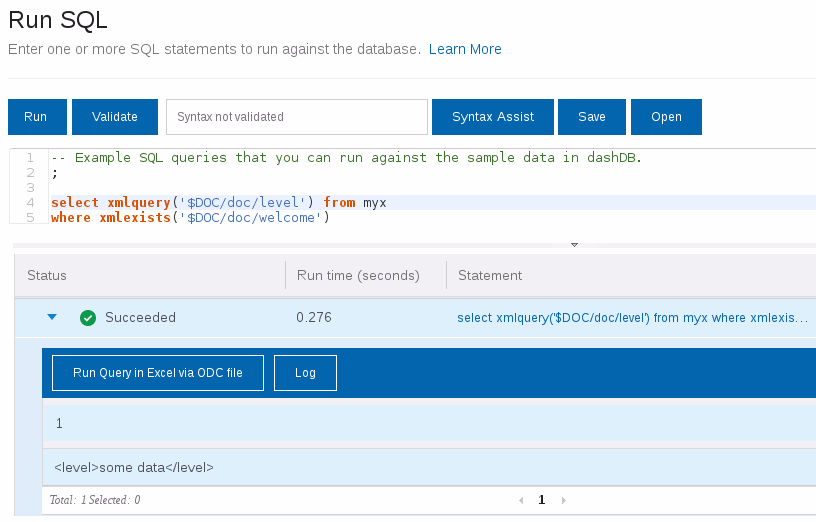Click the Open button
The height and width of the screenshot is (522, 816).
pyautogui.click(x=666, y=117)
